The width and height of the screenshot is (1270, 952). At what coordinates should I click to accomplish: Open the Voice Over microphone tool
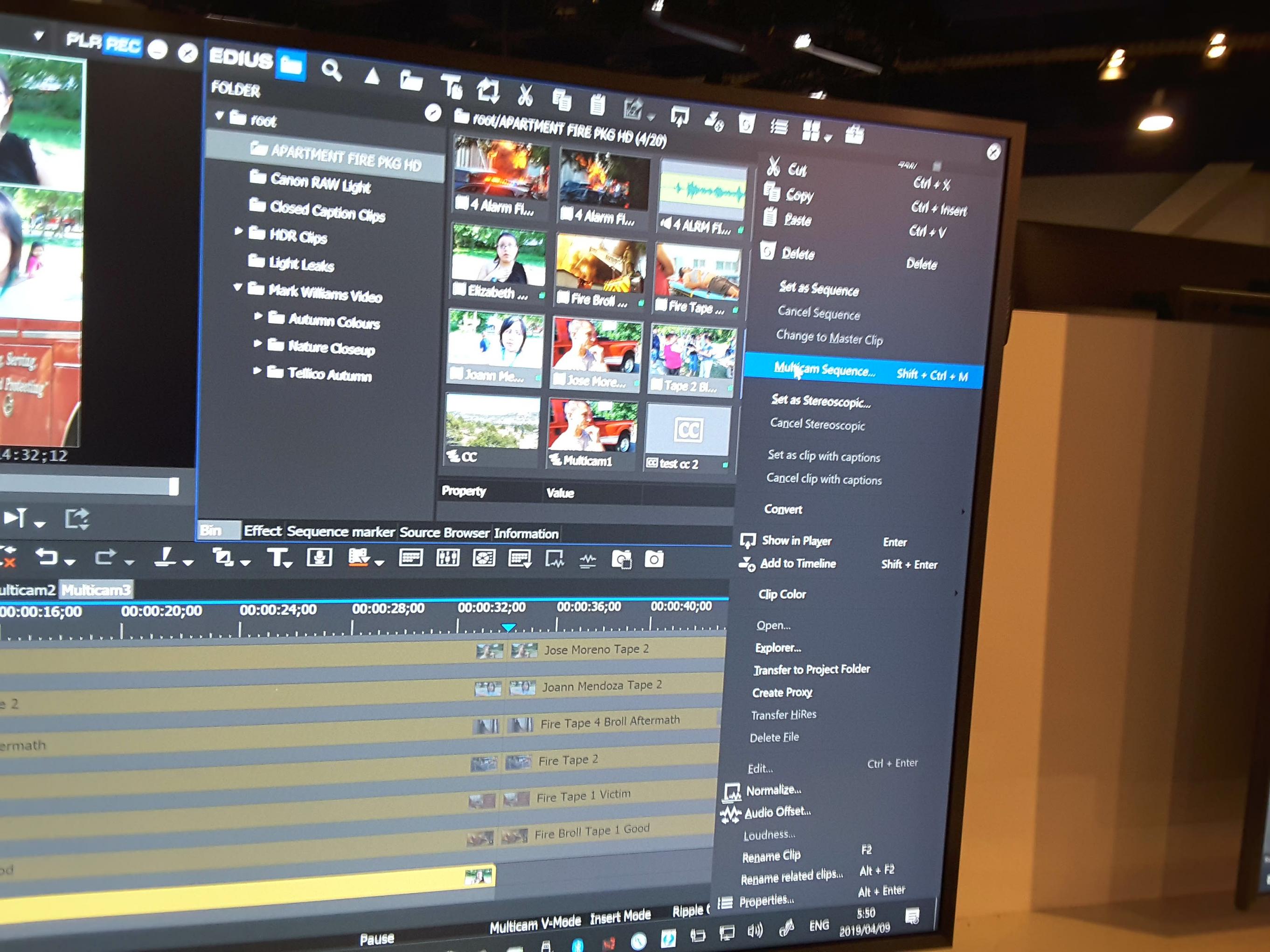pos(319,557)
